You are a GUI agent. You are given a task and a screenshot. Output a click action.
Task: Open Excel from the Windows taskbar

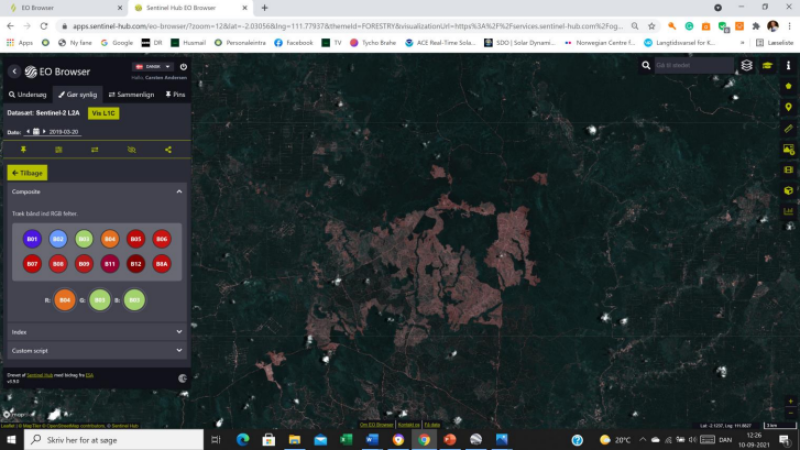346,440
